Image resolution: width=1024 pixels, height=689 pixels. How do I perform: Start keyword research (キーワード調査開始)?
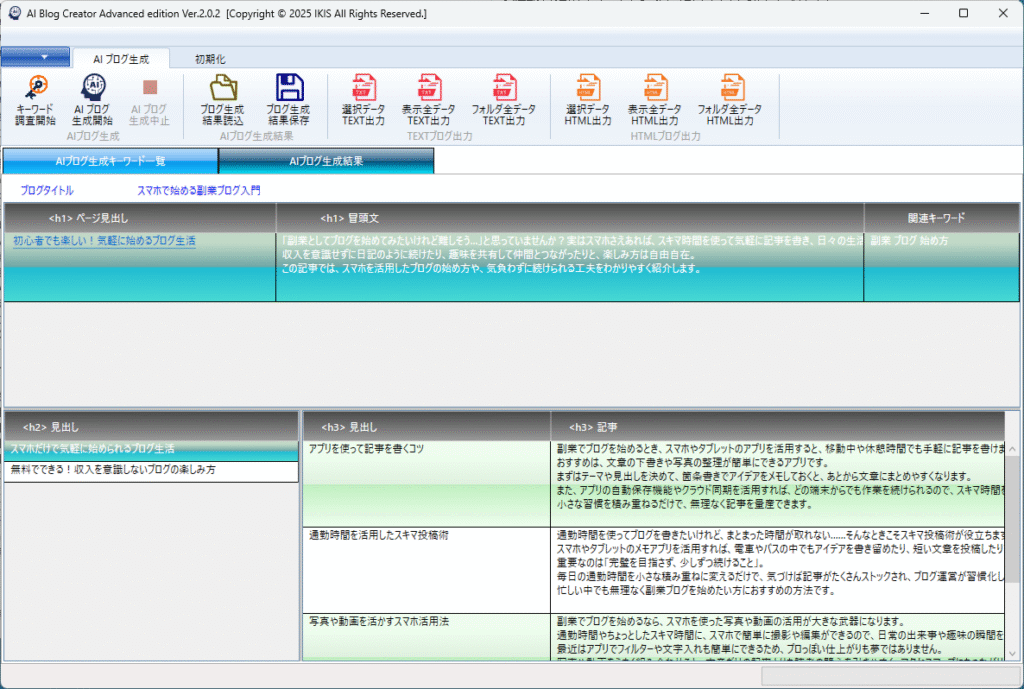[37, 100]
